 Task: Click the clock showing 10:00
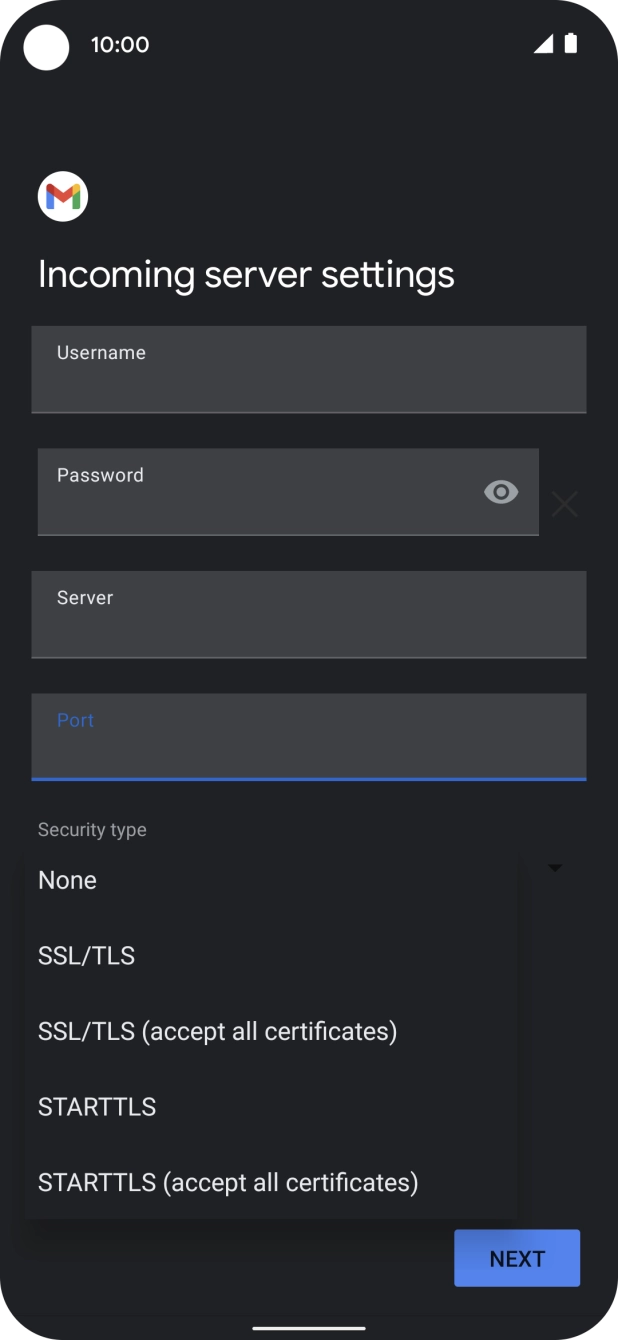click(x=119, y=44)
